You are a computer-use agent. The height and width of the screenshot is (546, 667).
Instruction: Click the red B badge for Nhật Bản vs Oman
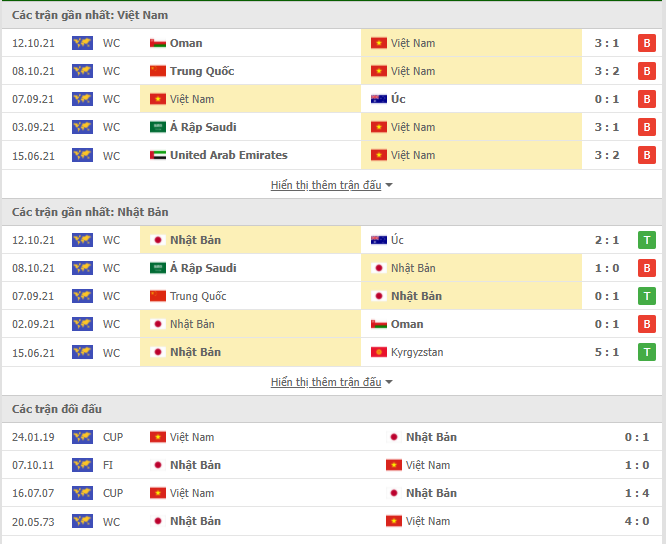[x=647, y=324]
